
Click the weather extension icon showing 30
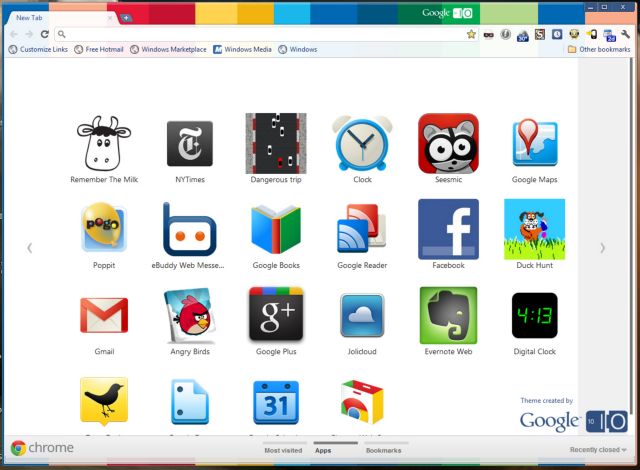522,35
